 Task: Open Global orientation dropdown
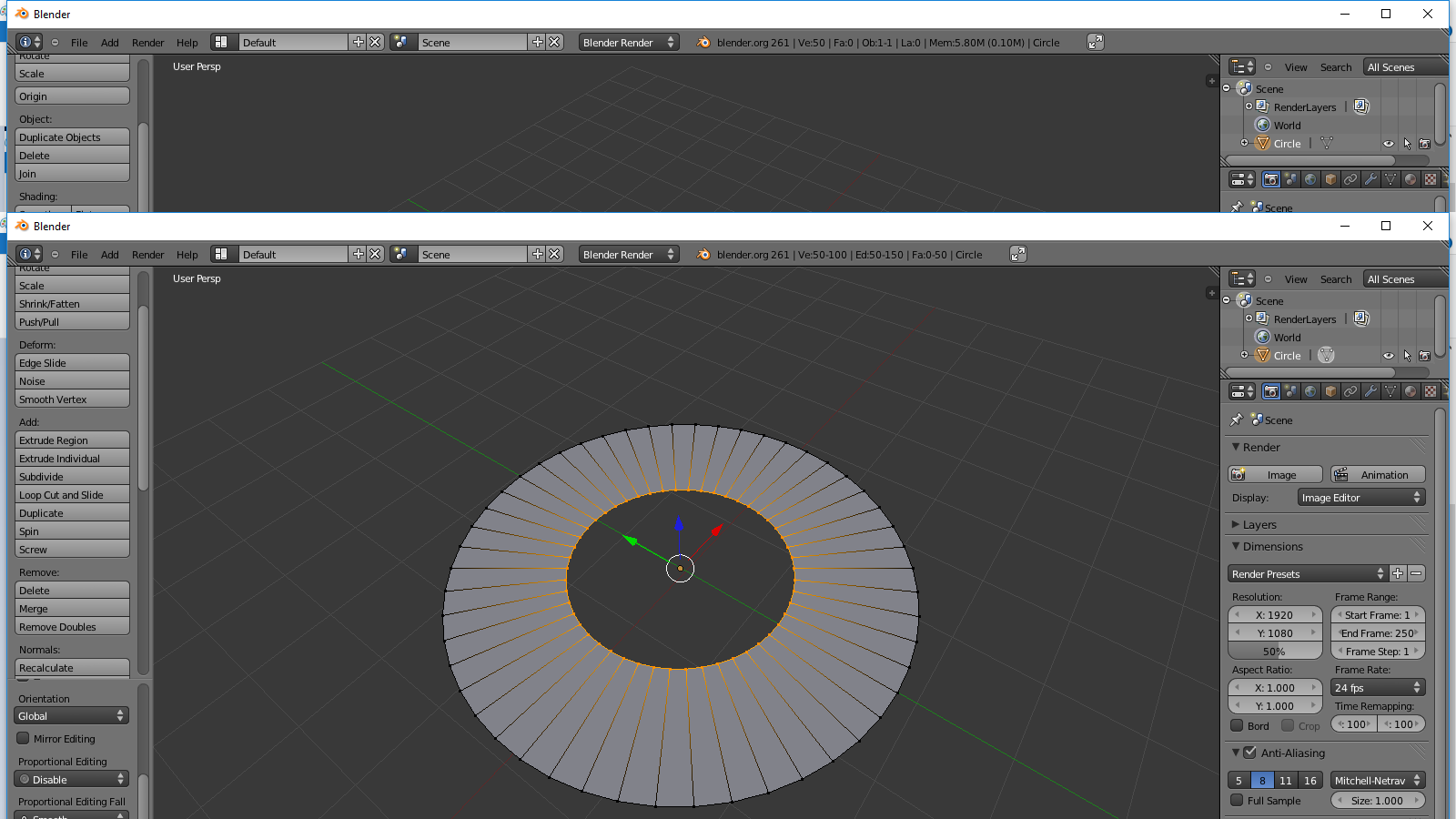point(71,716)
